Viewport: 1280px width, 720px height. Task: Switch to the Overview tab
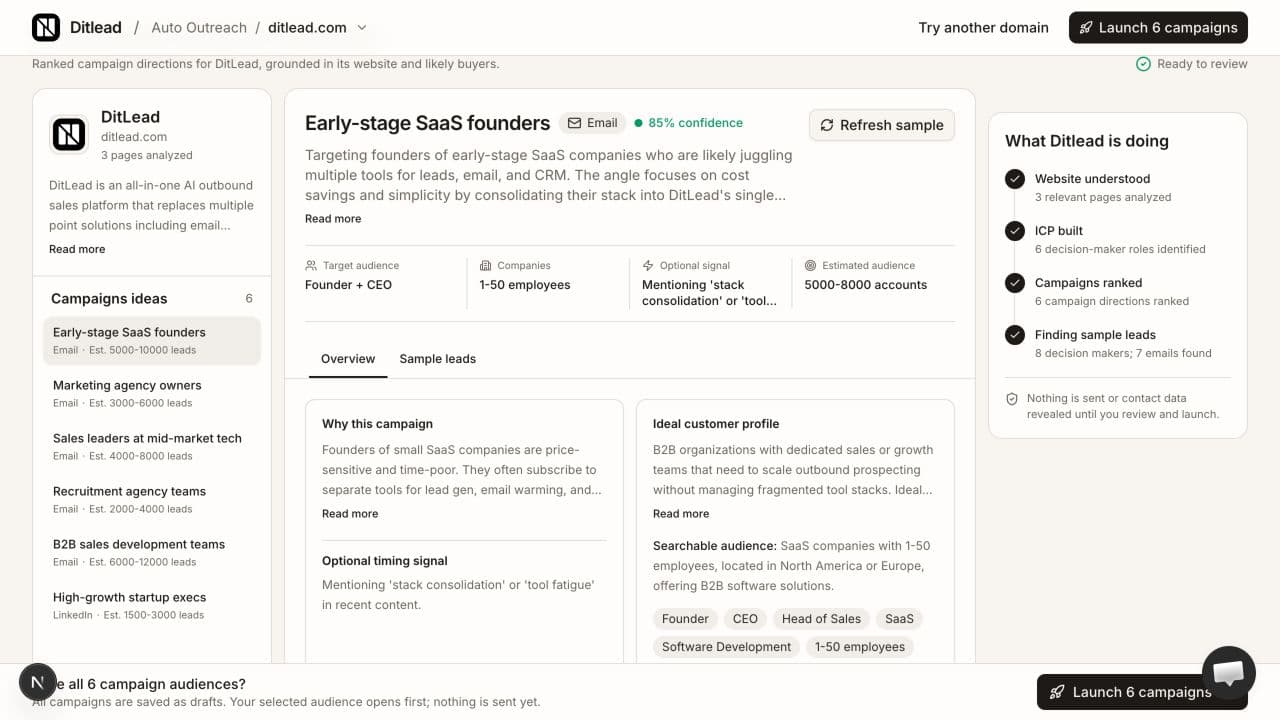click(348, 359)
